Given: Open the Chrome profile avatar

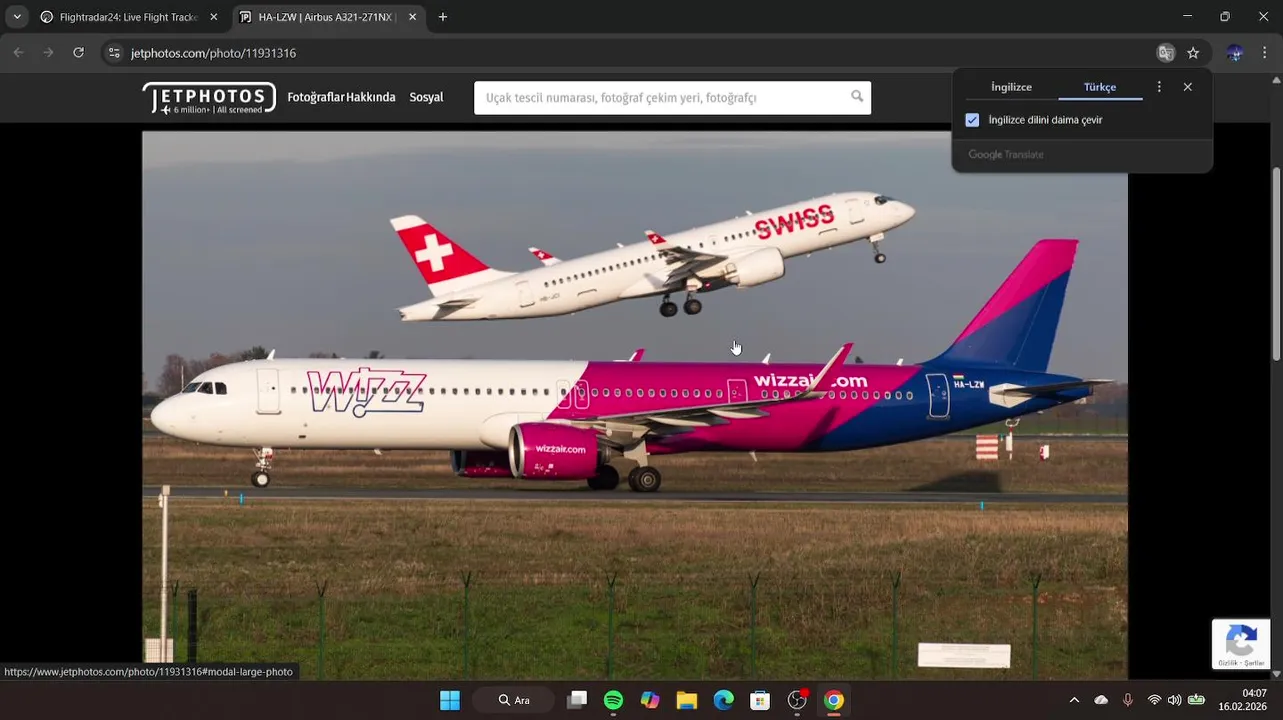Looking at the screenshot, I should click(x=1235, y=53).
